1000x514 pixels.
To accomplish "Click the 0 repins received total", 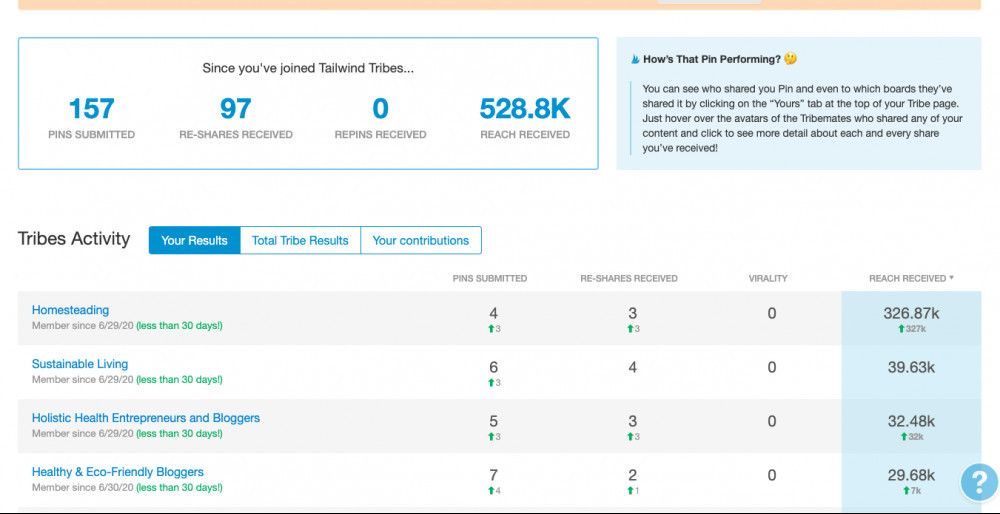I will coord(380,109).
